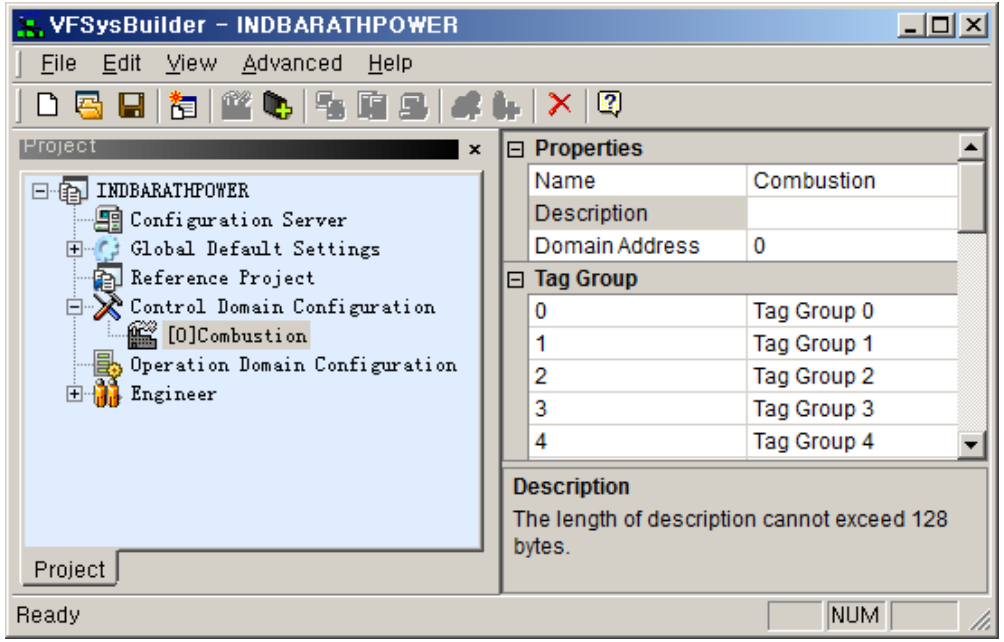Click the Tag Group 1 value cell

[852, 344]
